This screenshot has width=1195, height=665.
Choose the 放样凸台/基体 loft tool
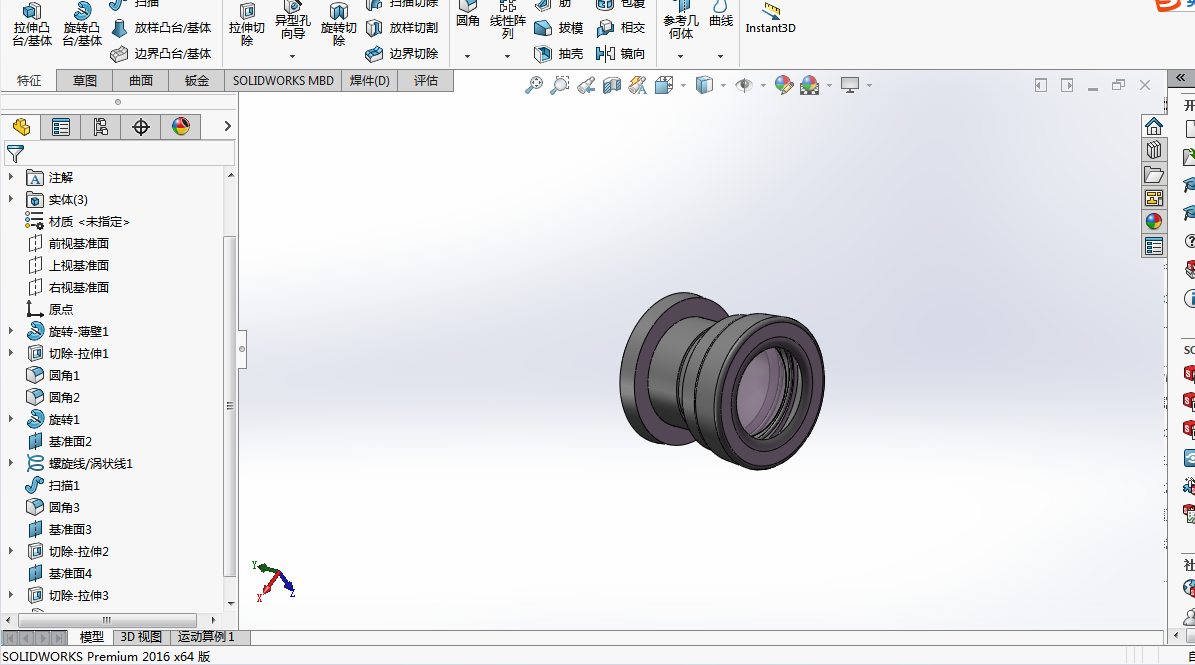[161, 28]
